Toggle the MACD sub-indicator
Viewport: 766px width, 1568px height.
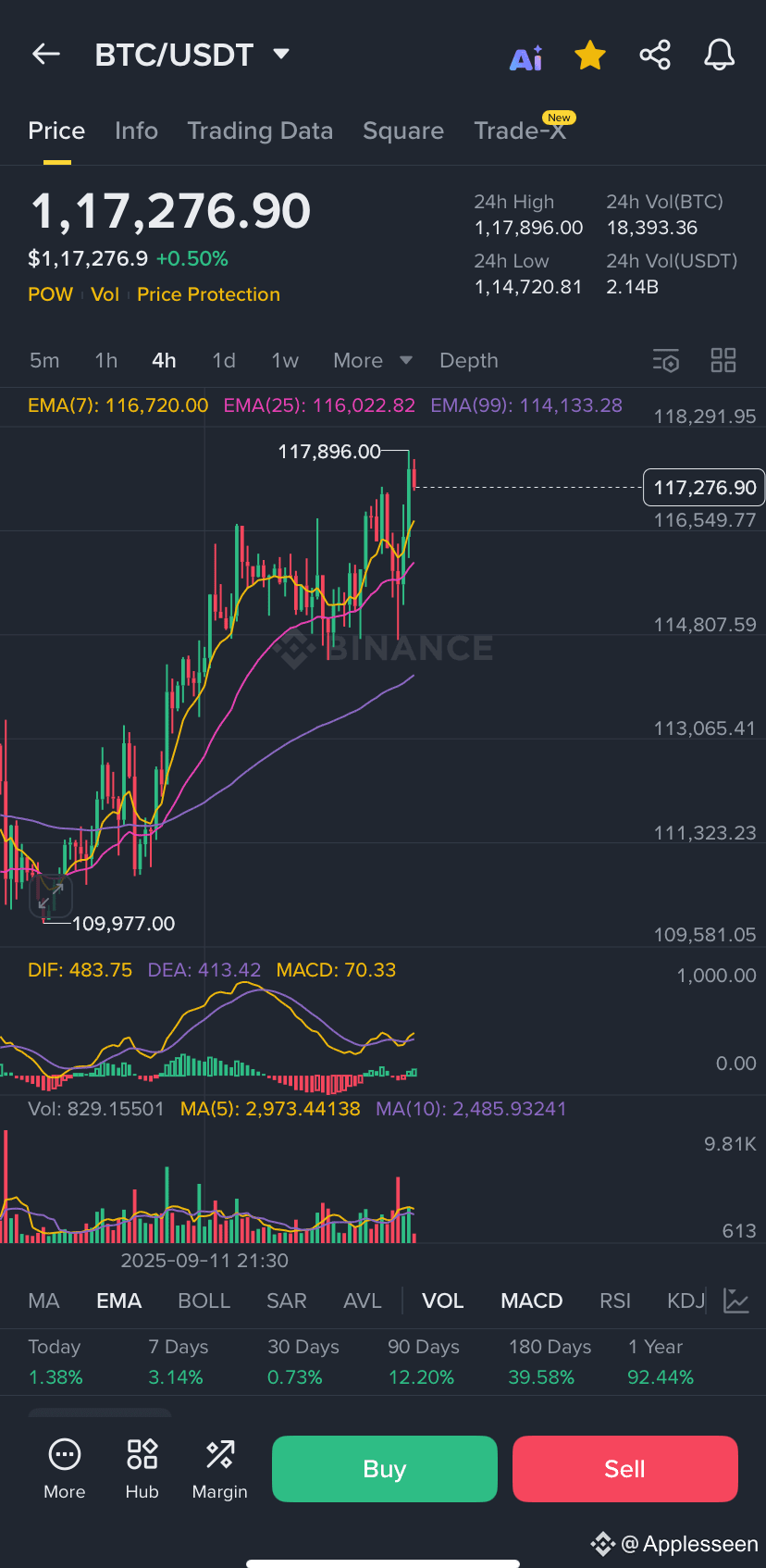[532, 1300]
